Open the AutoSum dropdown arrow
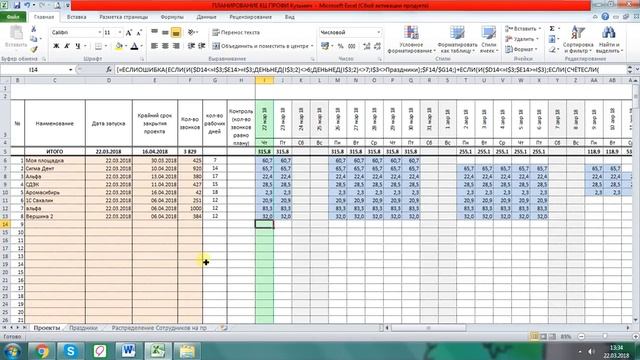Viewport: 640px width, 360px height. pos(559,29)
